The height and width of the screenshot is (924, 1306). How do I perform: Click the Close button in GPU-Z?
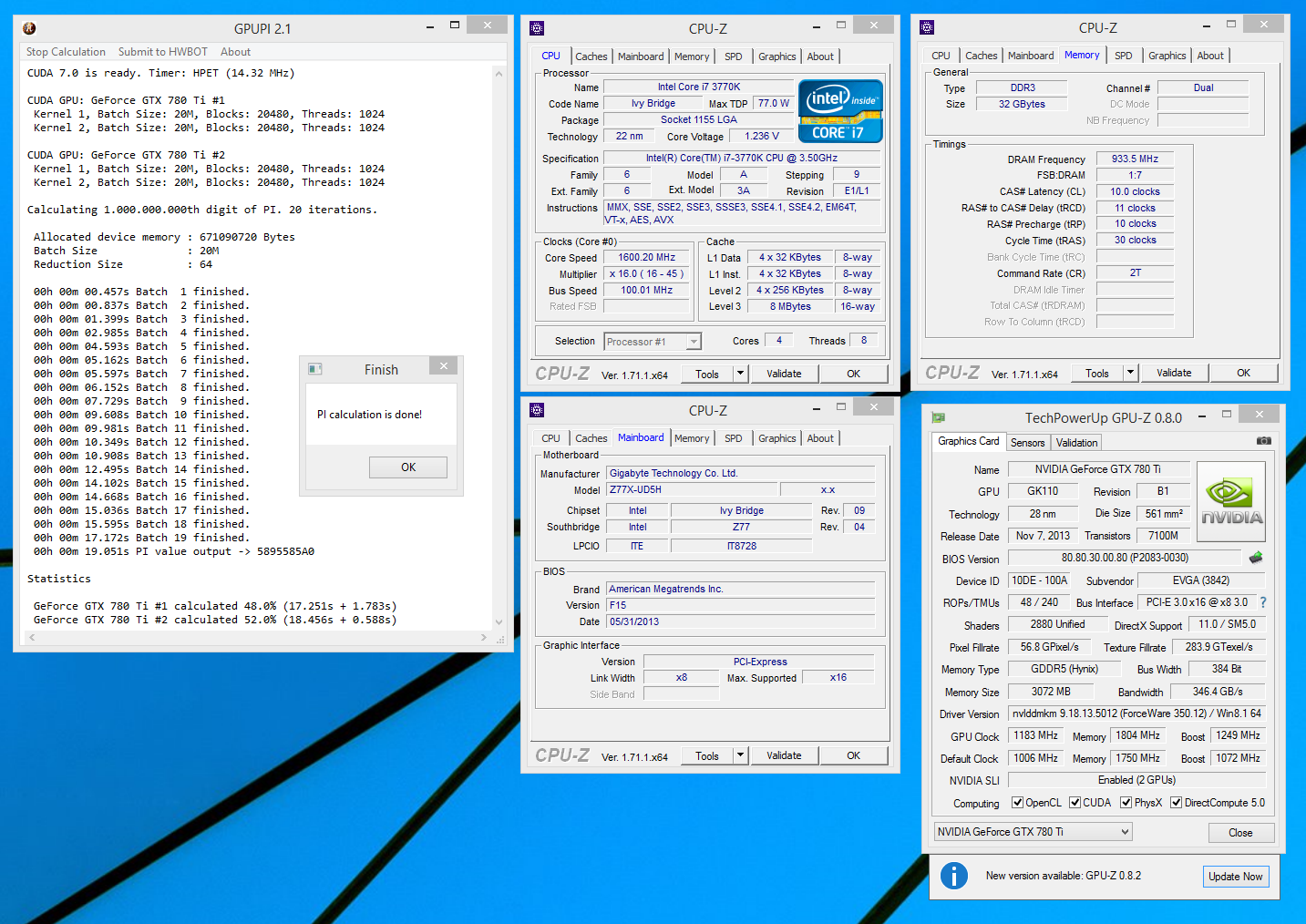(x=1240, y=833)
